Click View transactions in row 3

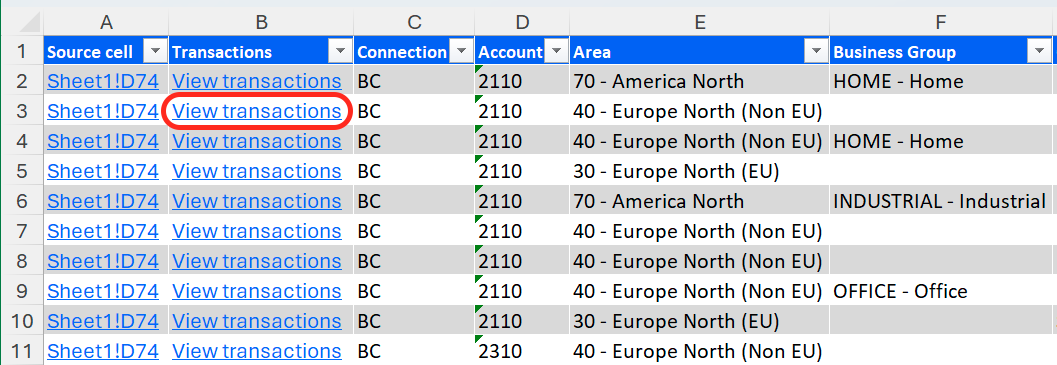(257, 111)
